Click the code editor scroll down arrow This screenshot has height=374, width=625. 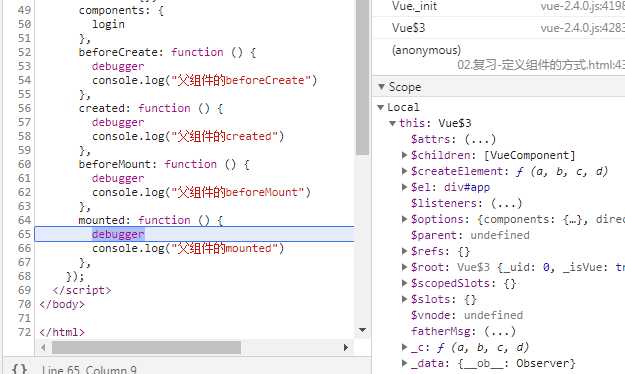click(362, 330)
